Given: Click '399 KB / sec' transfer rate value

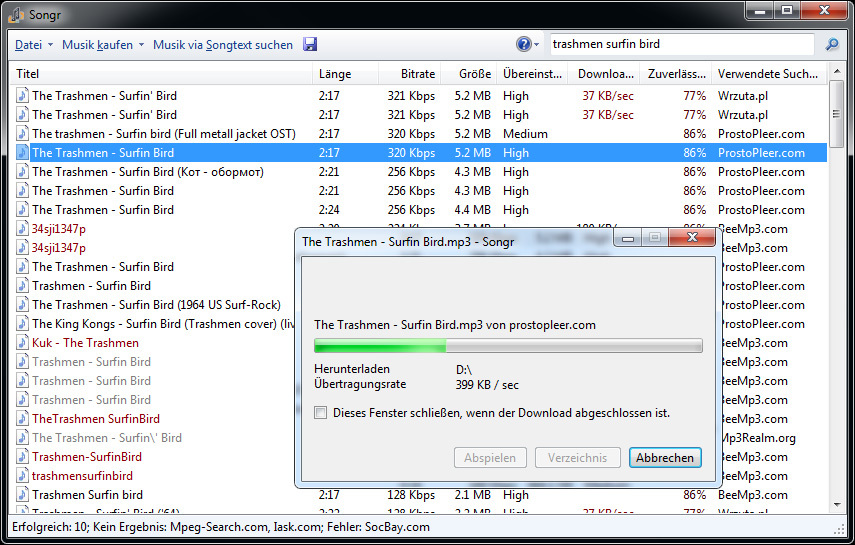Looking at the screenshot, I should pyautogui.click(x=487, y=385).
